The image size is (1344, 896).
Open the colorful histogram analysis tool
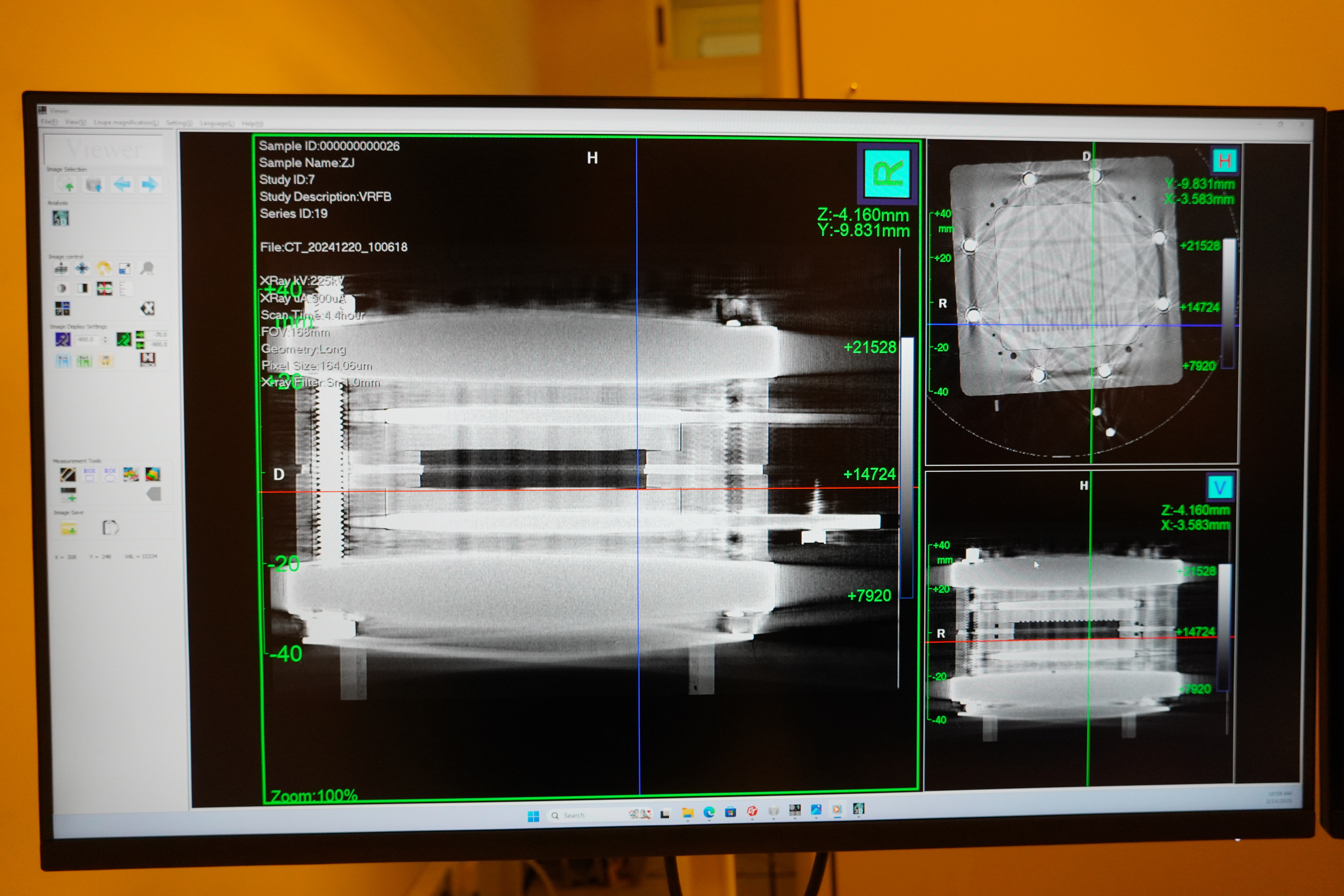click(x=131, y=475)
